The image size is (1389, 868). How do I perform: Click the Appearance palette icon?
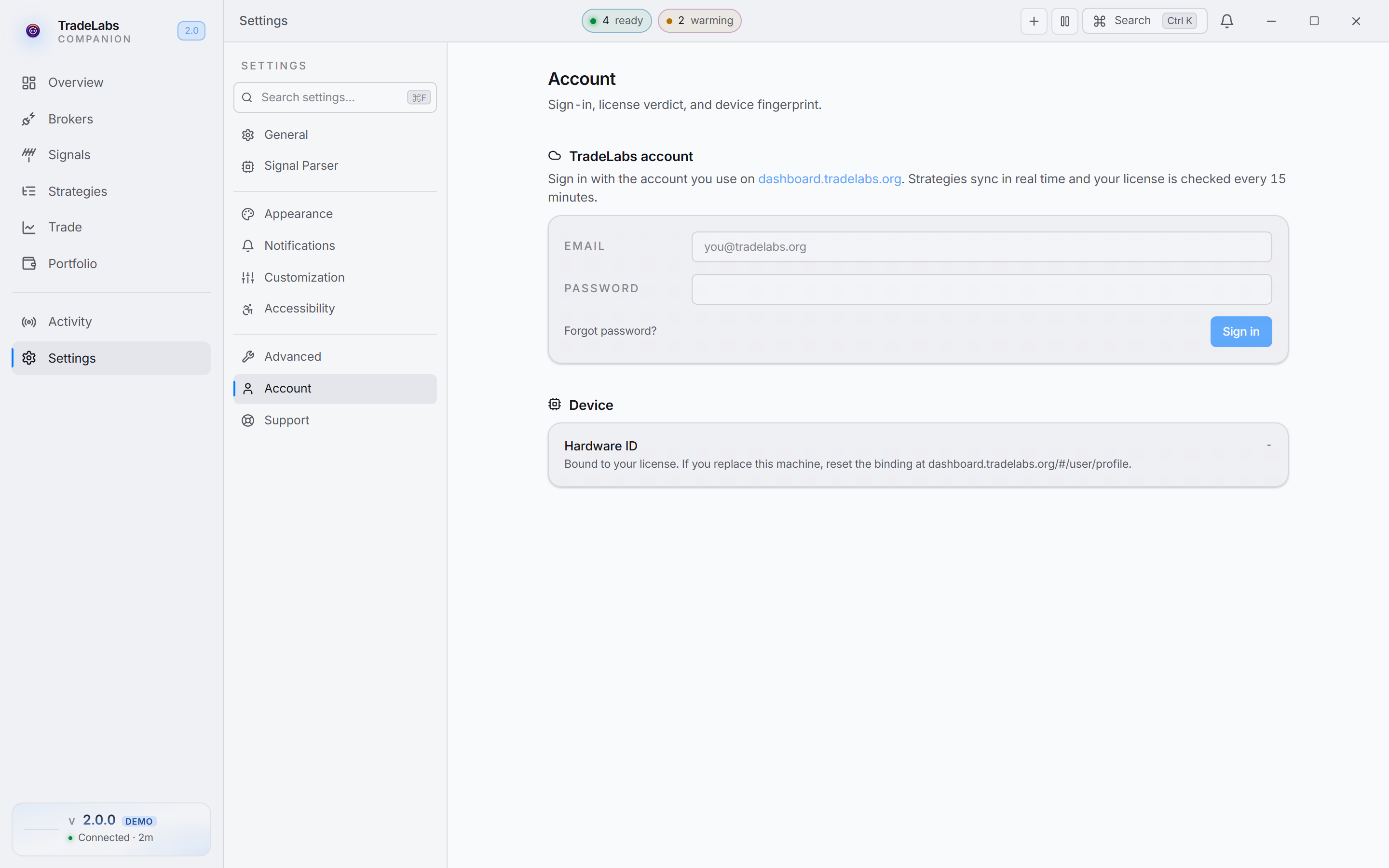click(248, 214)
